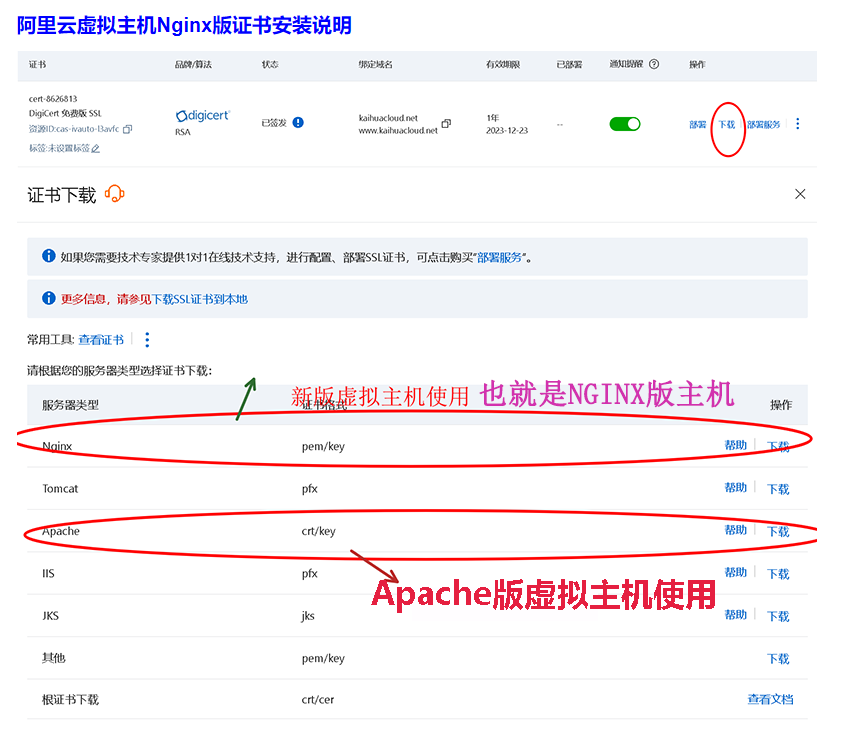The image size is (850, 749).
Task: Click the status info icon beside 已签发
Action: pos(298,123)
